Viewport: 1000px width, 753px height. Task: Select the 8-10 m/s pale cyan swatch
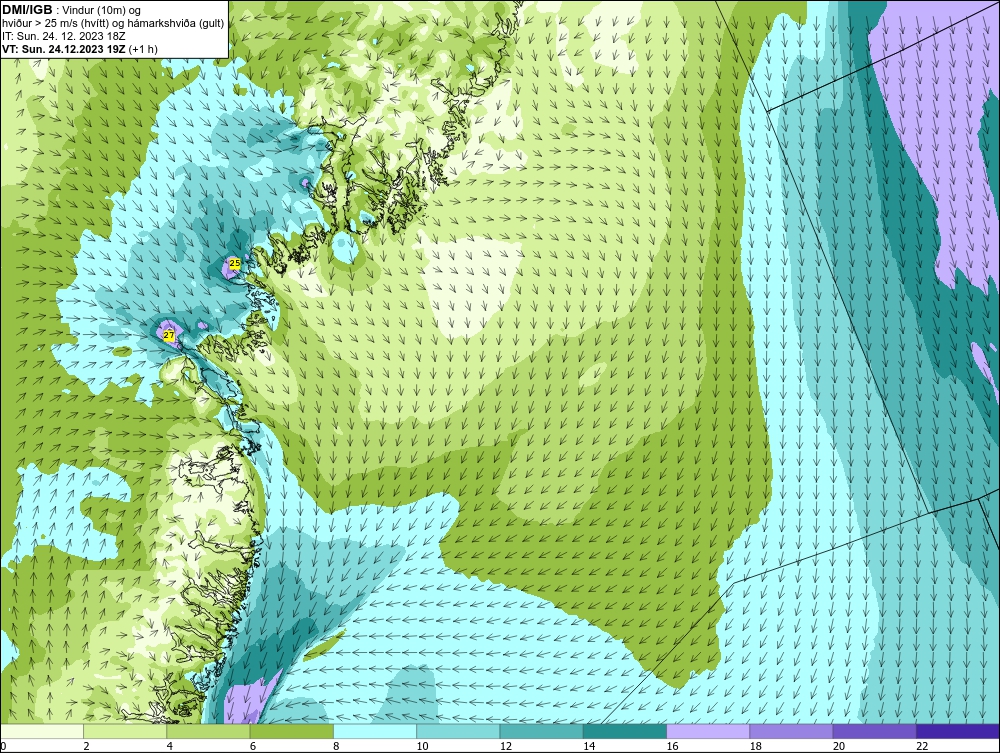coord(375,731)
